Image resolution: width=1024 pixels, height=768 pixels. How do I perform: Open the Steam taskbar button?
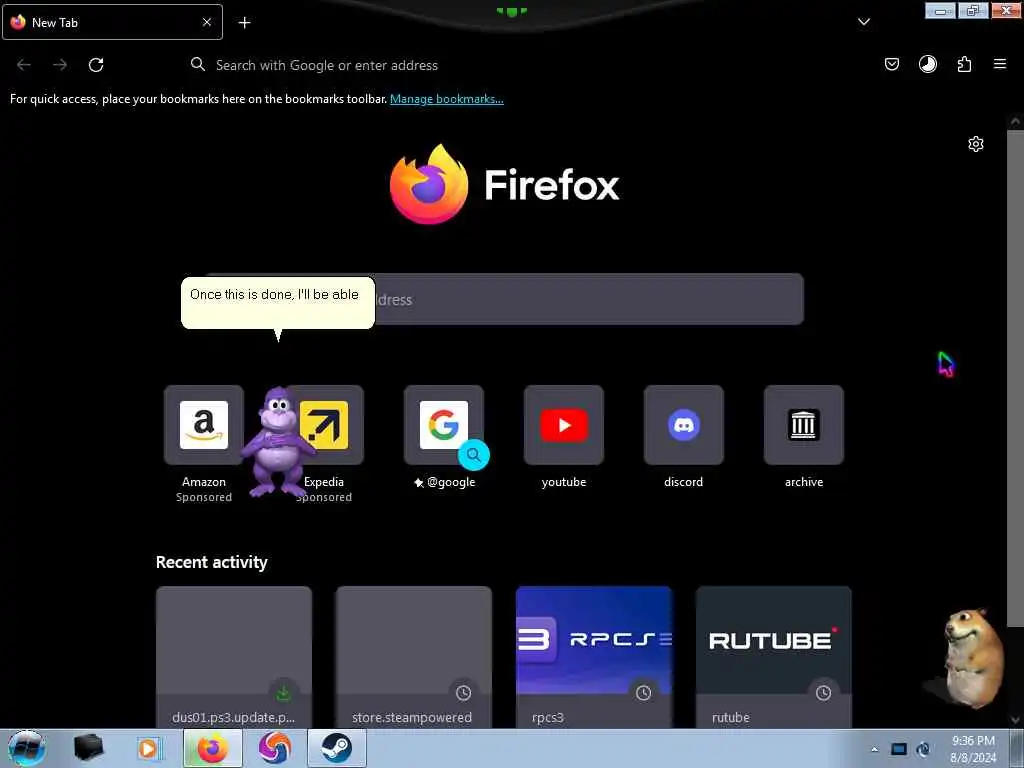pyautogui.click(x=336, y=748)
